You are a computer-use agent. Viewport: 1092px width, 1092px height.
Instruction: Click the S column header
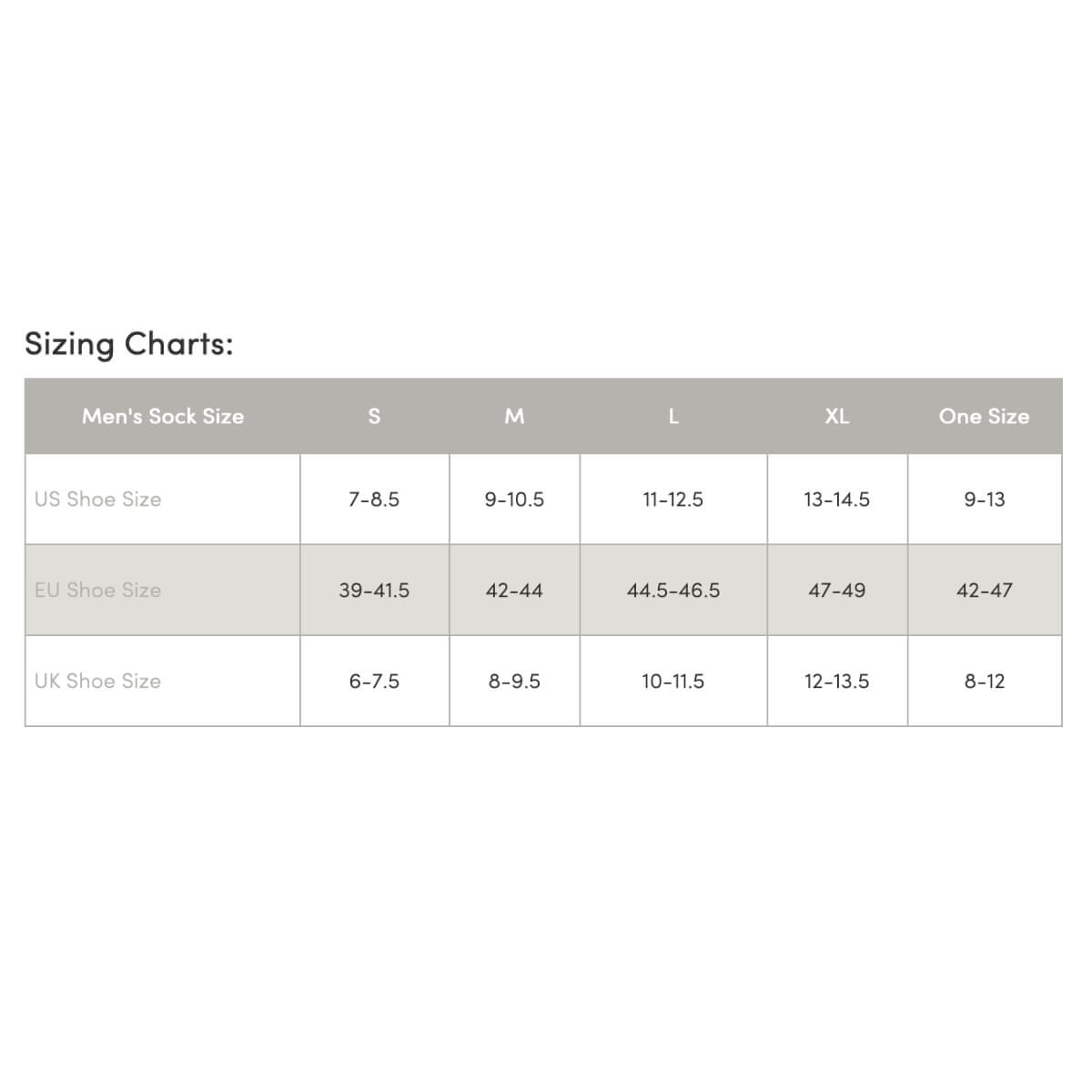374,416
